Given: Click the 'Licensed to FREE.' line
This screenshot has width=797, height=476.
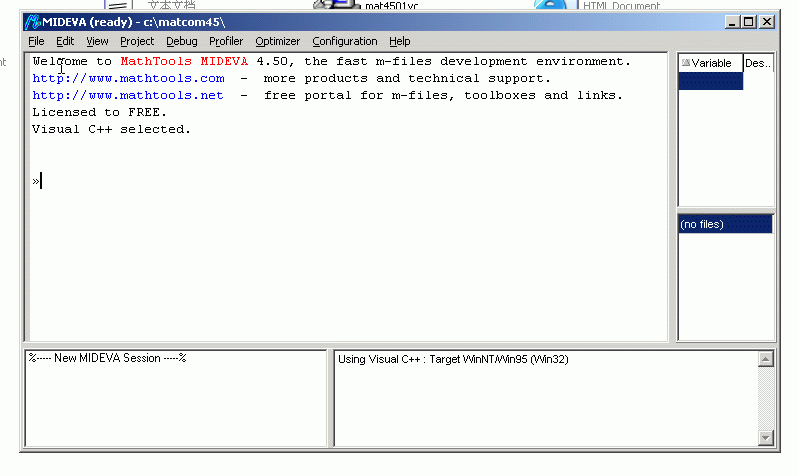Looking at the screenshot, I should point(99,112).
